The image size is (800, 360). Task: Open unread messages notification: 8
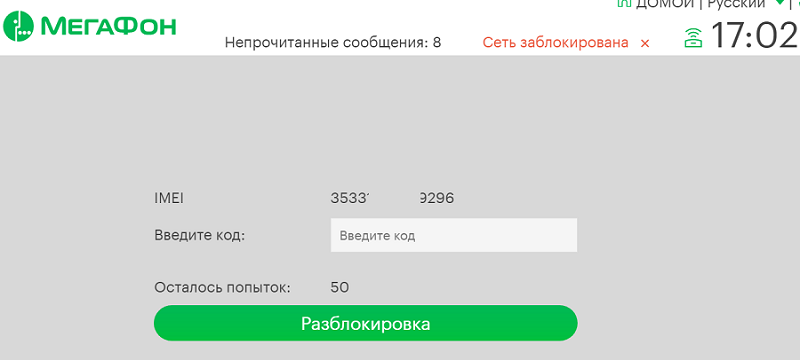click(333, 43)
